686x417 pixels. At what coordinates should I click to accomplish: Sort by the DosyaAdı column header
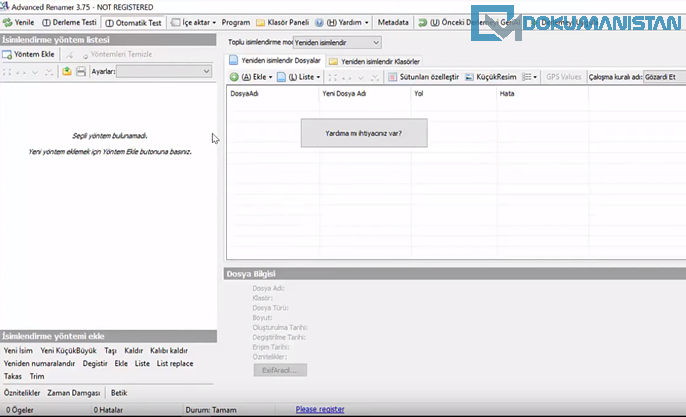273,94
